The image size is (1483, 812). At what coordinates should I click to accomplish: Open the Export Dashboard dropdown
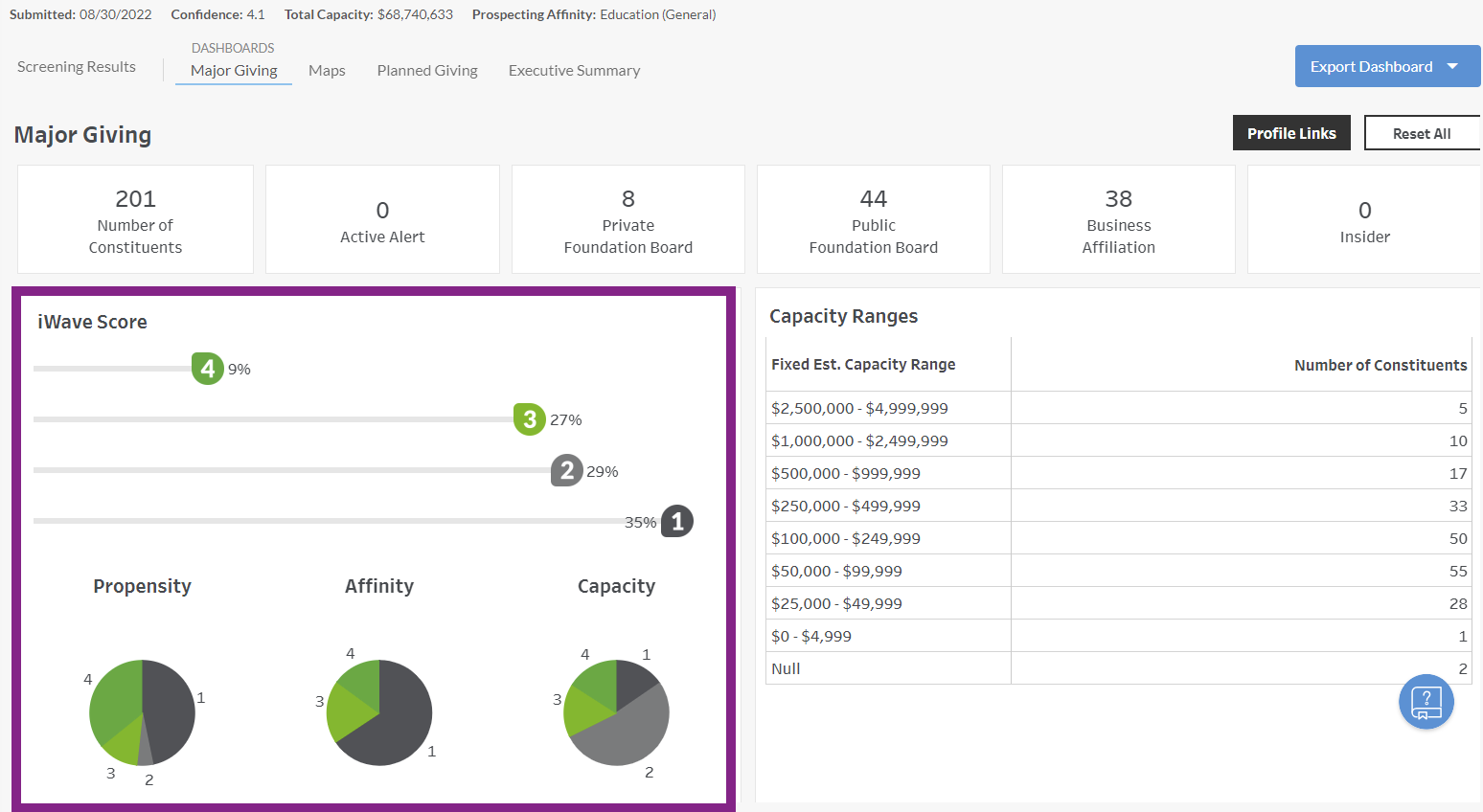(x=1386, y=66)
